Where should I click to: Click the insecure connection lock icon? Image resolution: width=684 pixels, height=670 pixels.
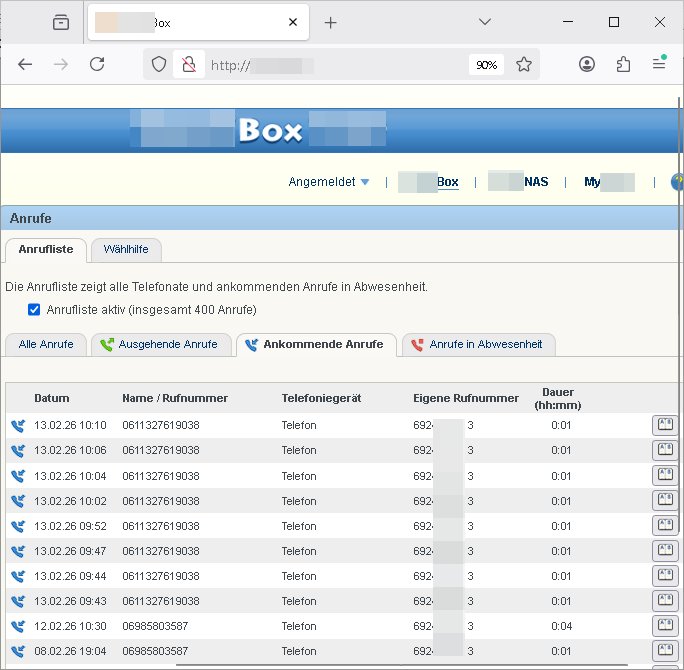pyautogui.click(x=187, y=64)
